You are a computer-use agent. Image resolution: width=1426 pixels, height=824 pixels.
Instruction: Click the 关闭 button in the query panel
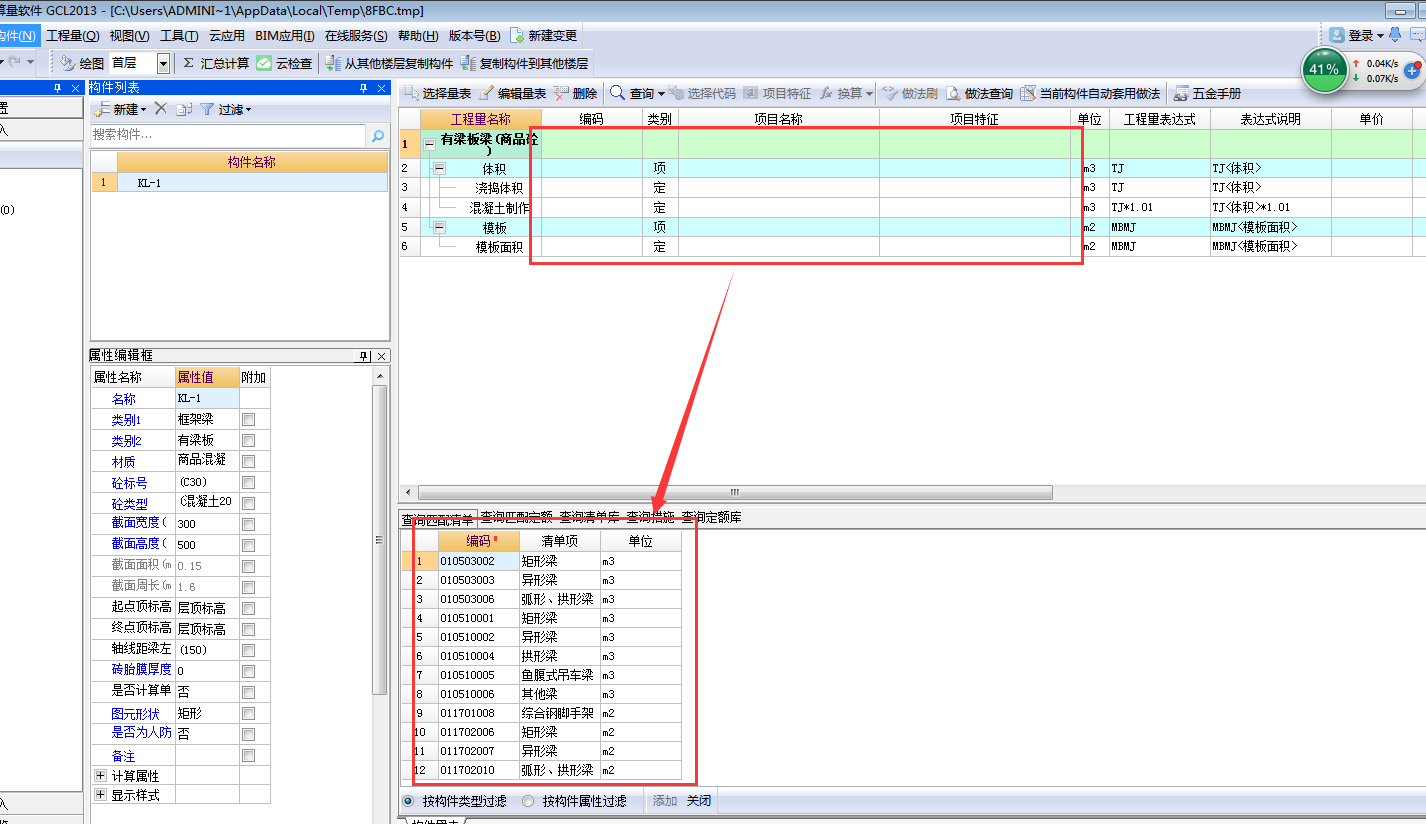pyautogui.click(x=699, y=801)
